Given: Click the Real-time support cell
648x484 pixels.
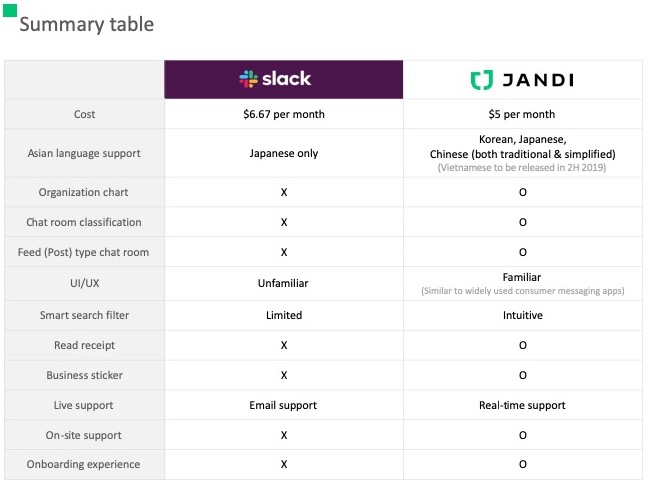Looking at the screenshot, I should pyautogui.click(x=522, y=405).
